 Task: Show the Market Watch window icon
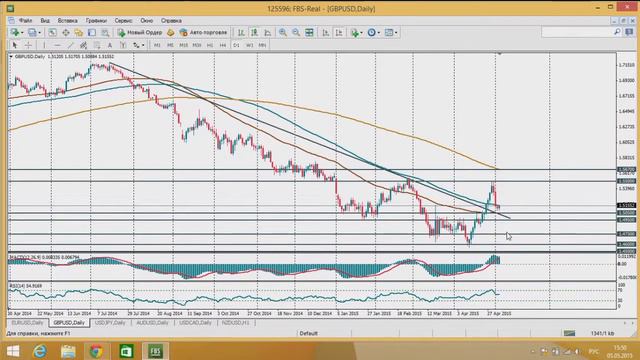coord(53,33)
